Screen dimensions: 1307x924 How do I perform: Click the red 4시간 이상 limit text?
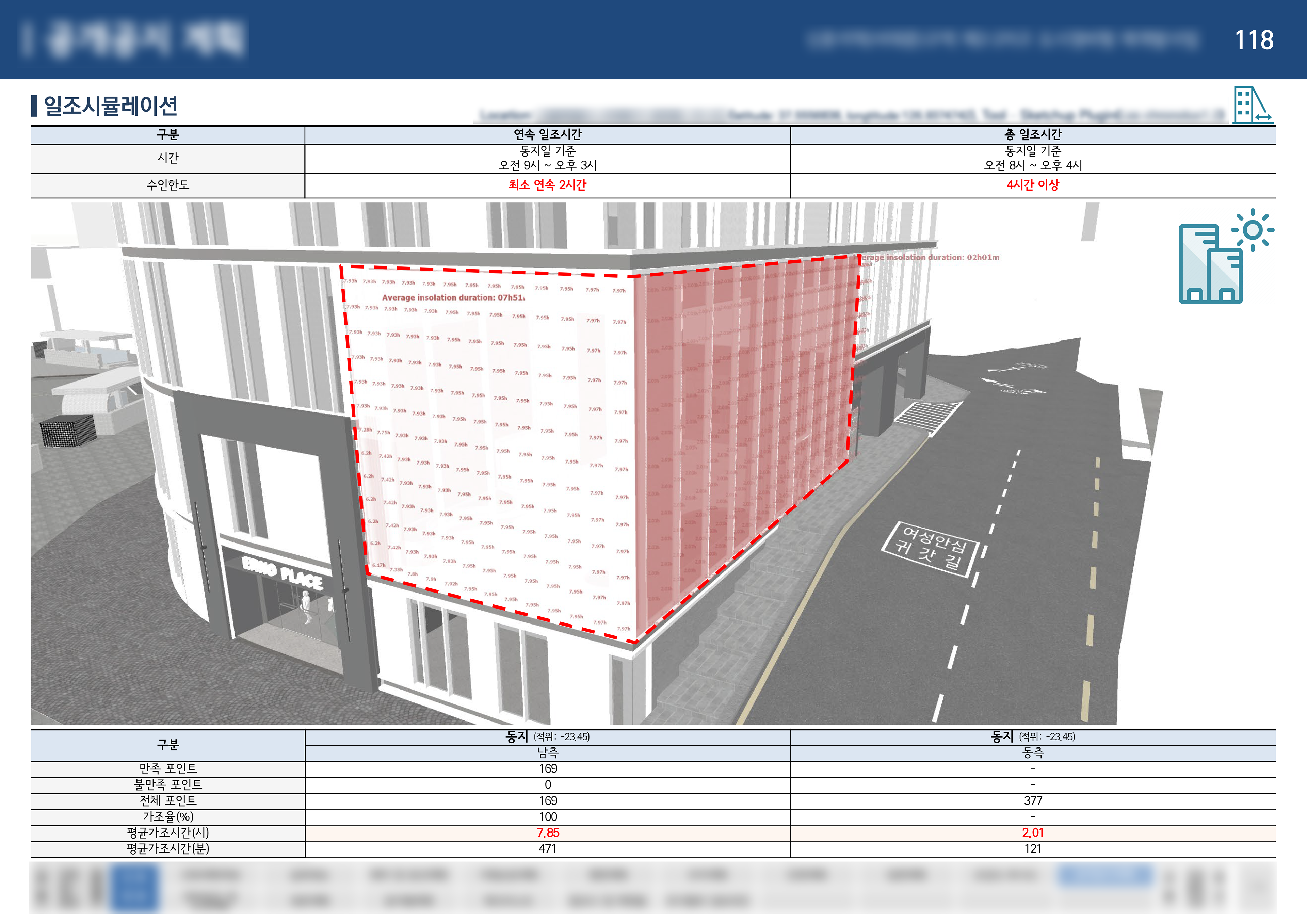[1033, 185]
